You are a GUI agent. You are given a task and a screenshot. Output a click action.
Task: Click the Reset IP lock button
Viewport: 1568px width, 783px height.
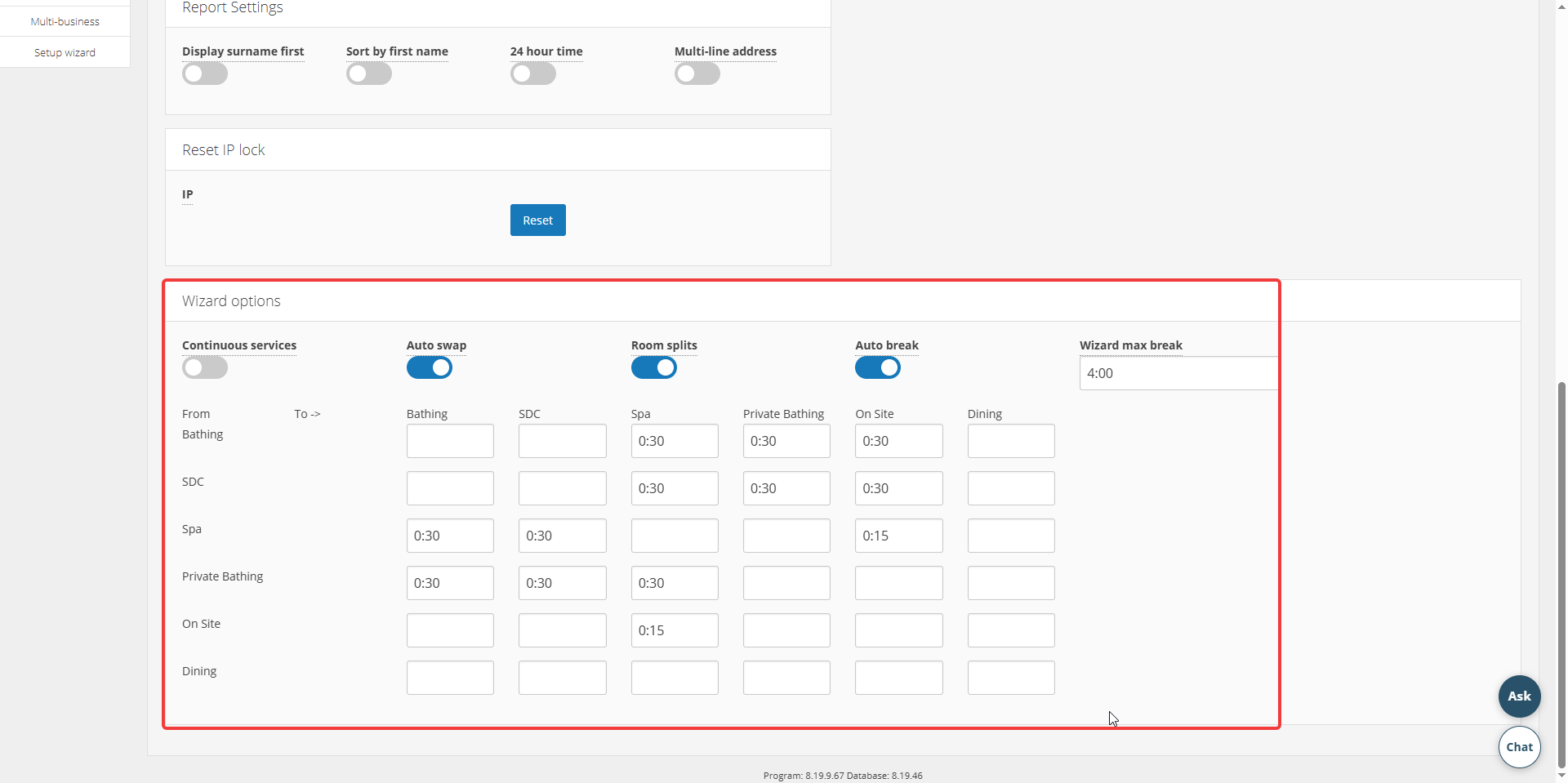point(538,220)
